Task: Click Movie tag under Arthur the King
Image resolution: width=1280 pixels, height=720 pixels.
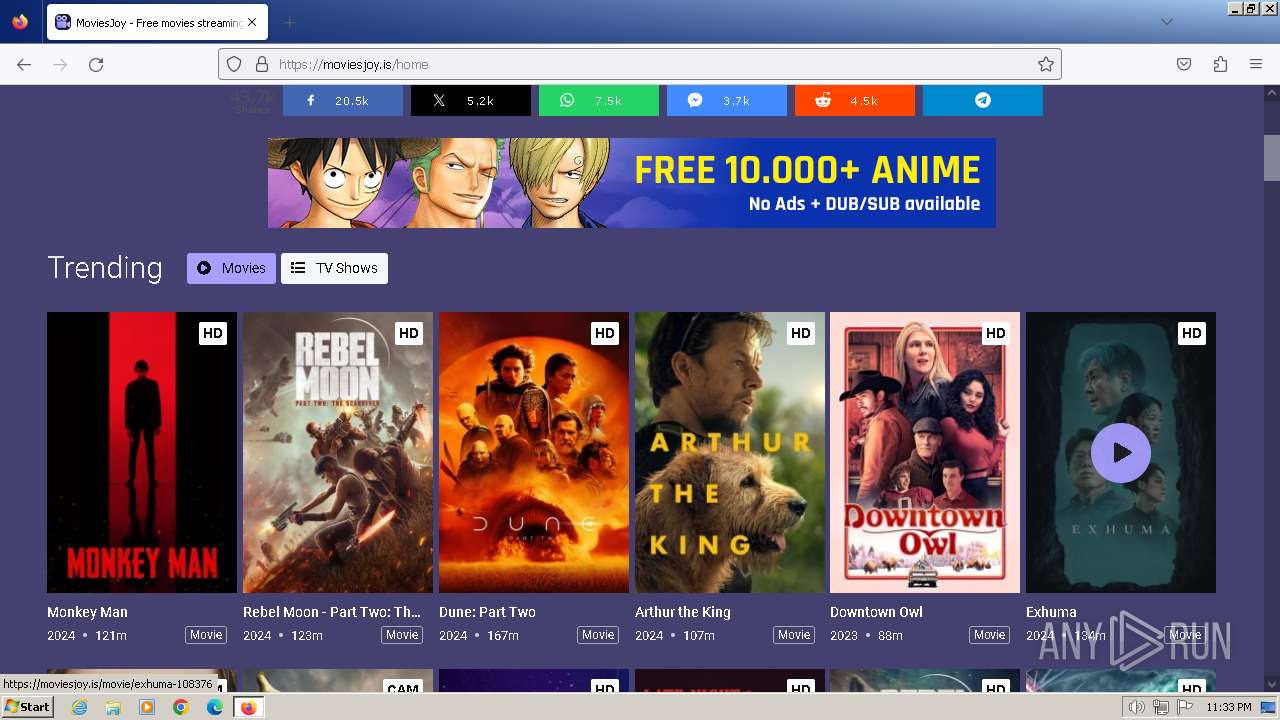Action: pos(794,635)
